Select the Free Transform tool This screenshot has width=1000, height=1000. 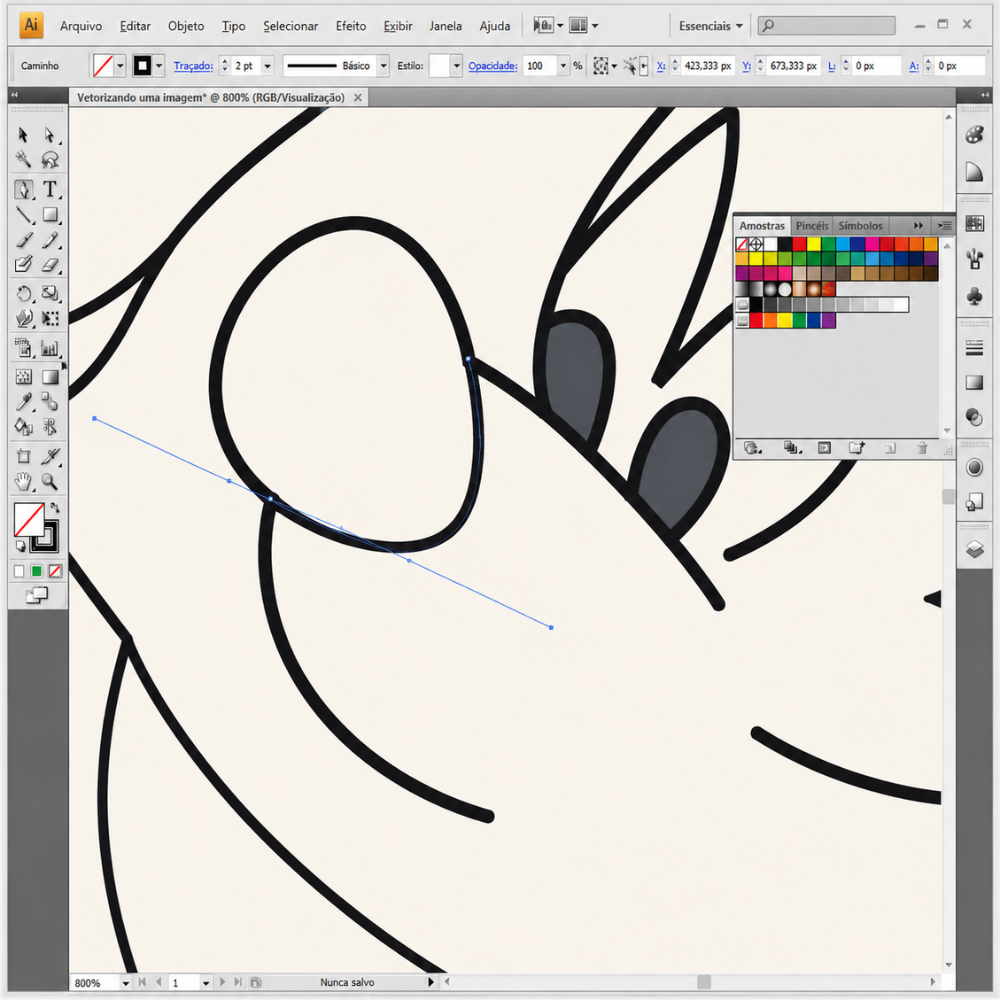[50, 318]
